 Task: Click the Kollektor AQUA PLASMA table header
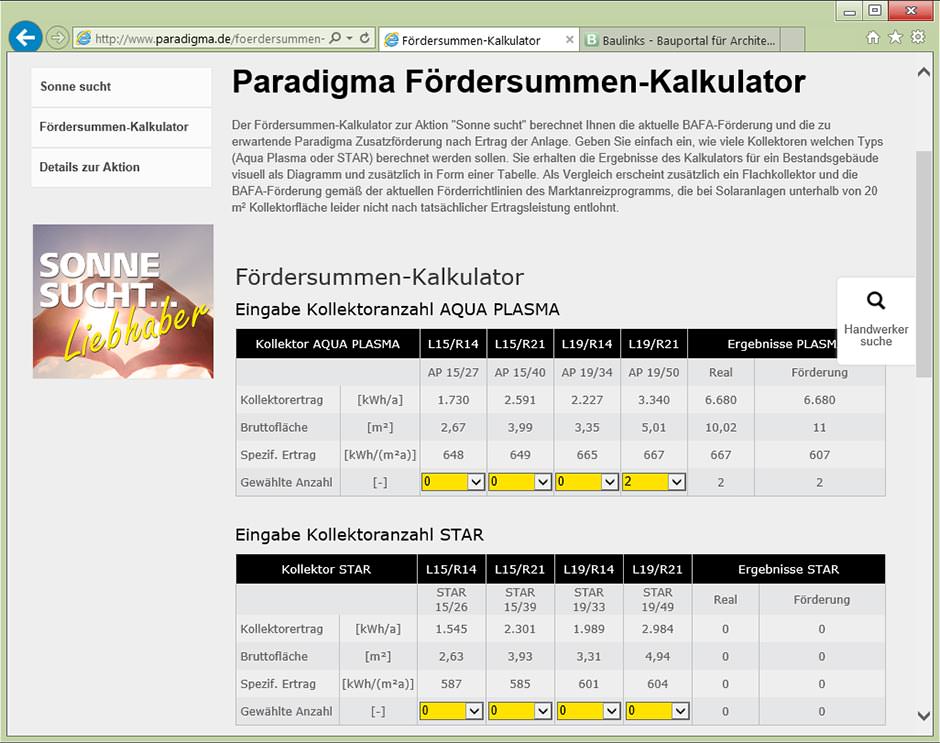[x=327, y=344]
